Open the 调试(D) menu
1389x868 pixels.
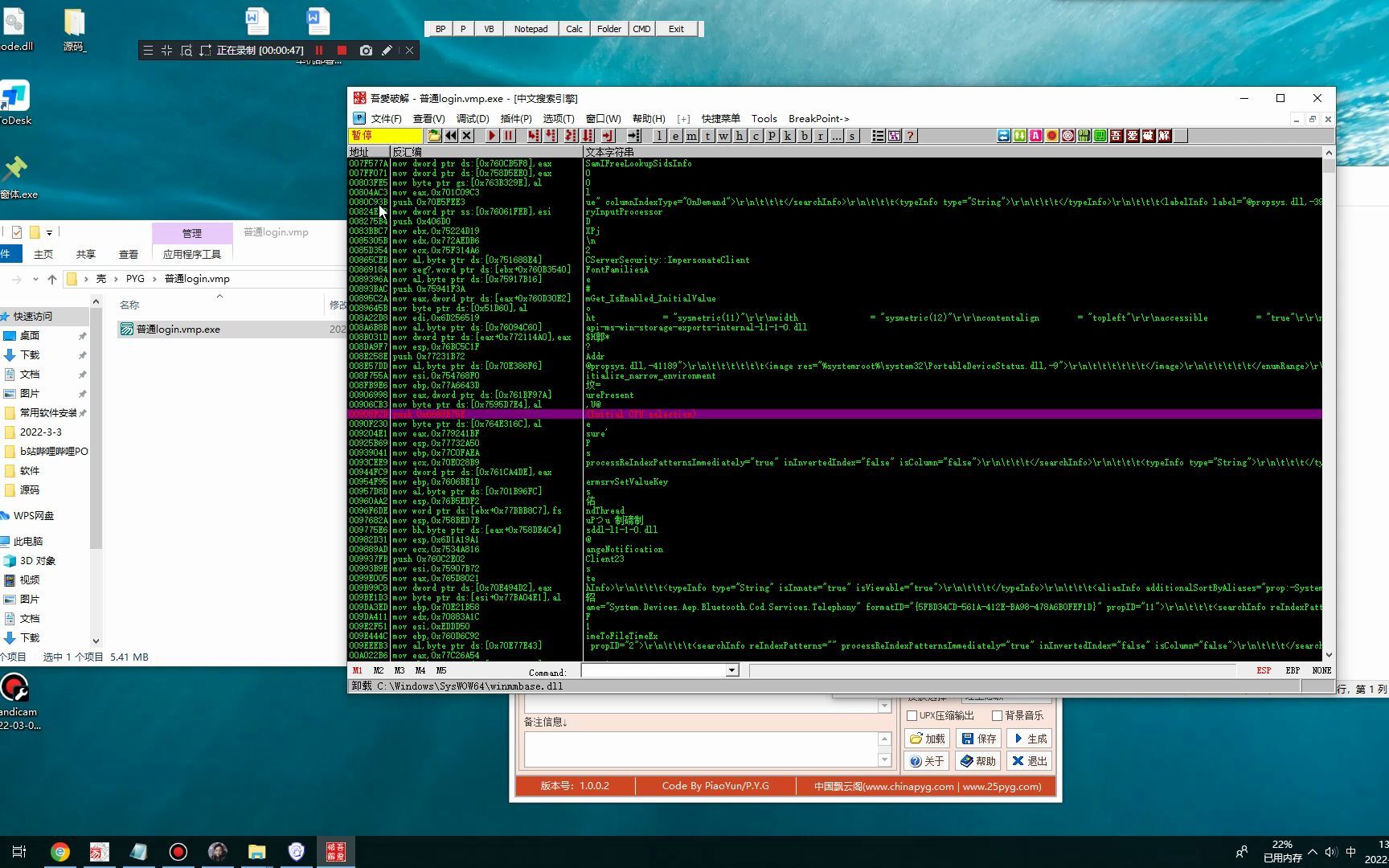coord(473,119)
